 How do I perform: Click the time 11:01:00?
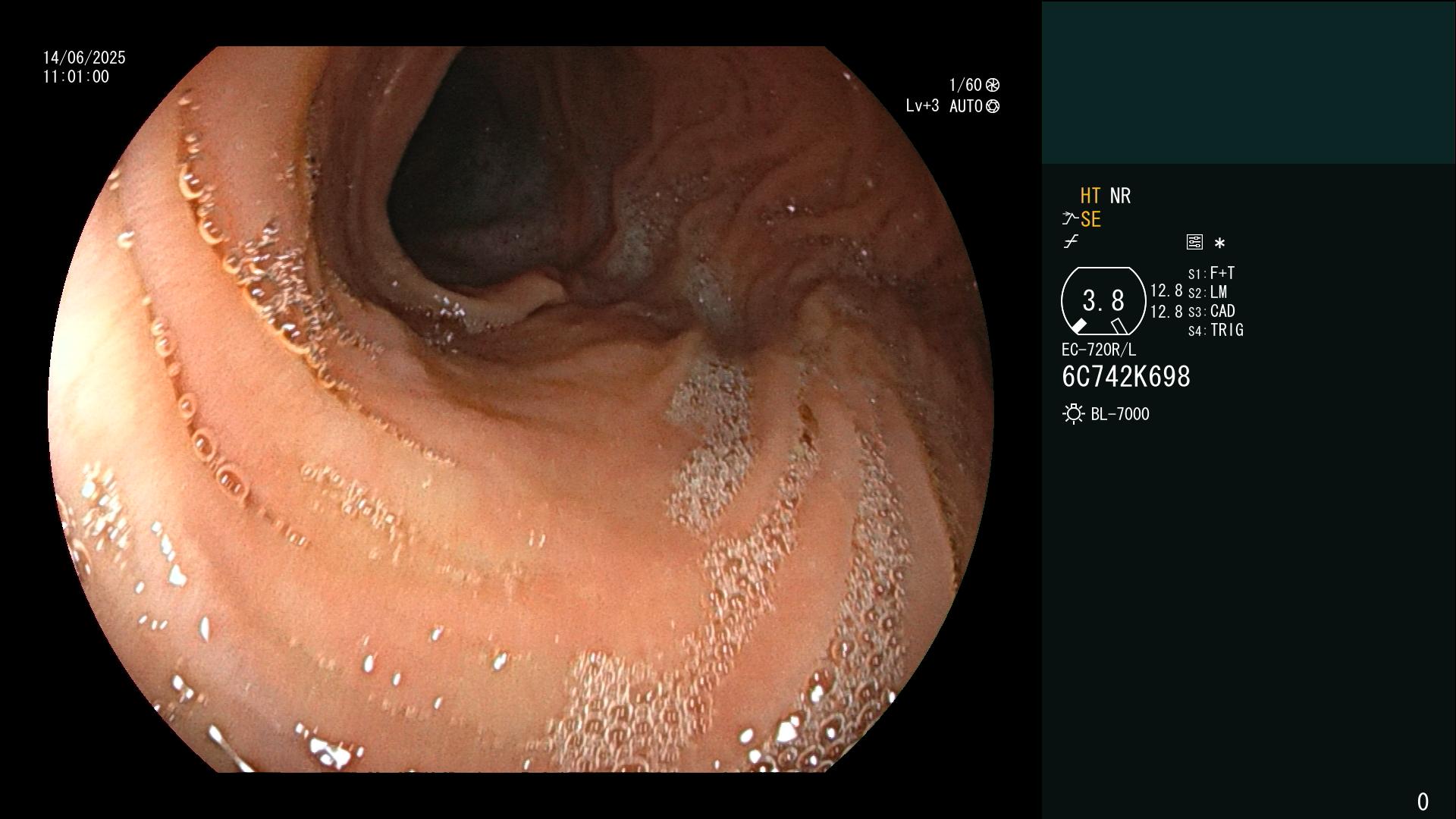coord(76,77)
